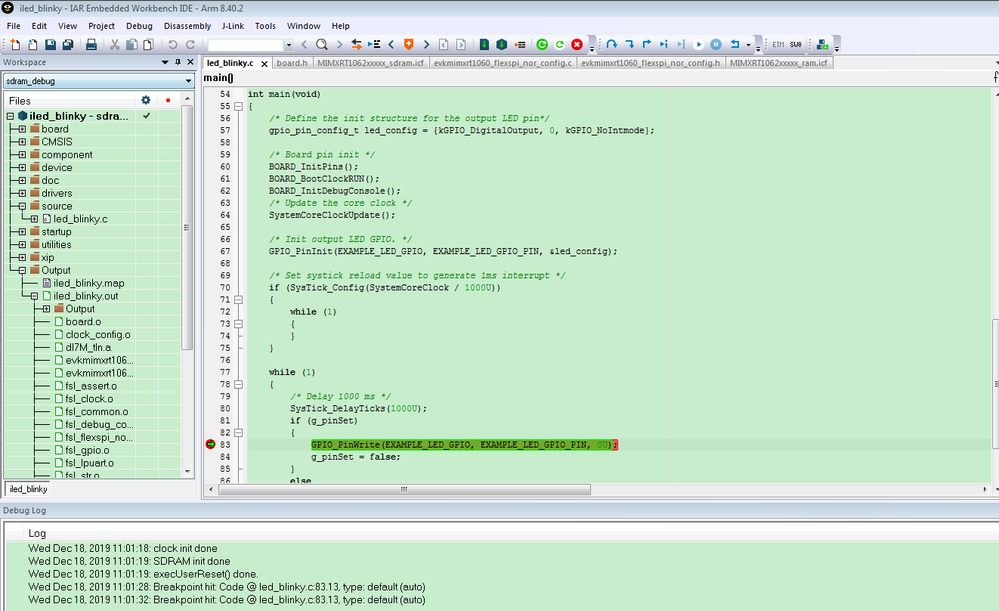Collapse the code fold at line 82

point(238,433)
